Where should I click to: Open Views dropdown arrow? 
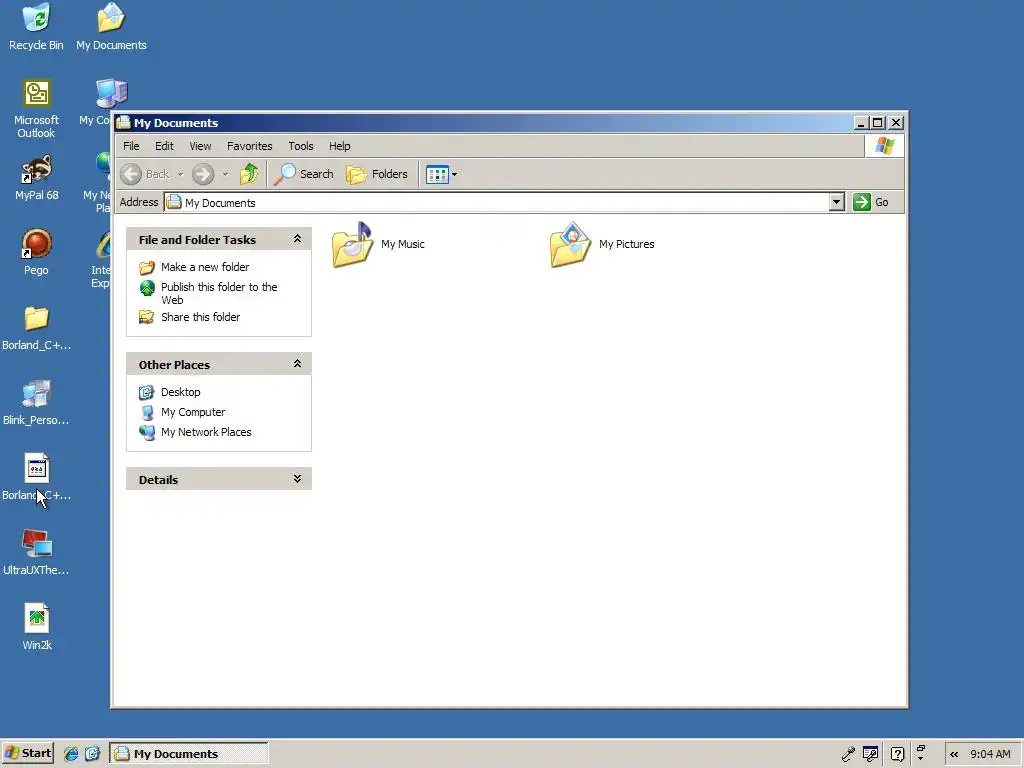[455, 174]
